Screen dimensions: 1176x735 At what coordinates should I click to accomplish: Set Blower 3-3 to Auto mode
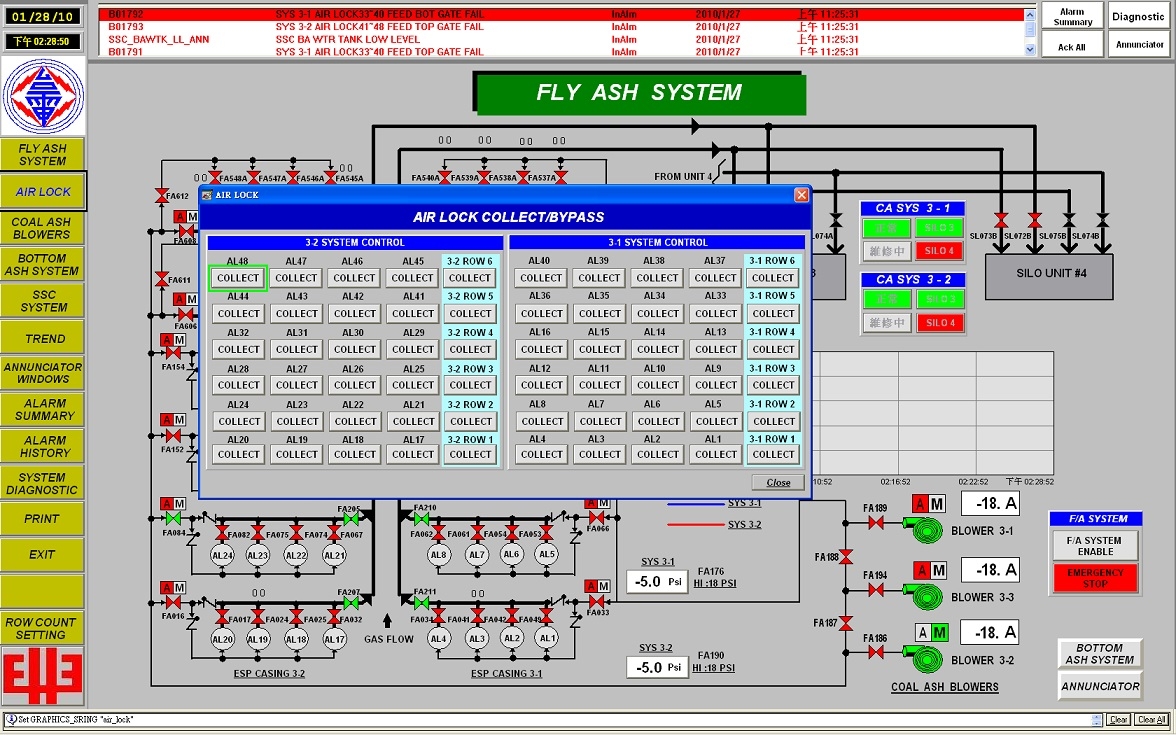click(x=921, y=571)
